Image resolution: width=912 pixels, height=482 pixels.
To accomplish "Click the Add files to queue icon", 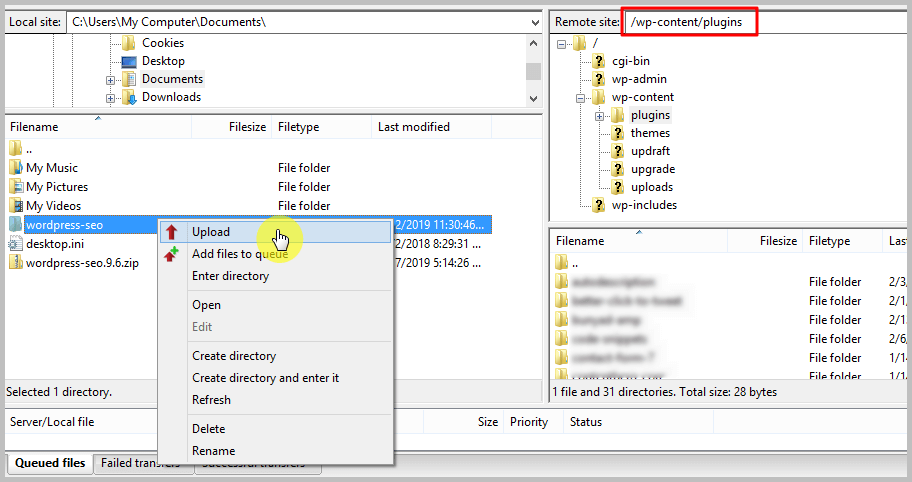I will click(x=171, y=254).
